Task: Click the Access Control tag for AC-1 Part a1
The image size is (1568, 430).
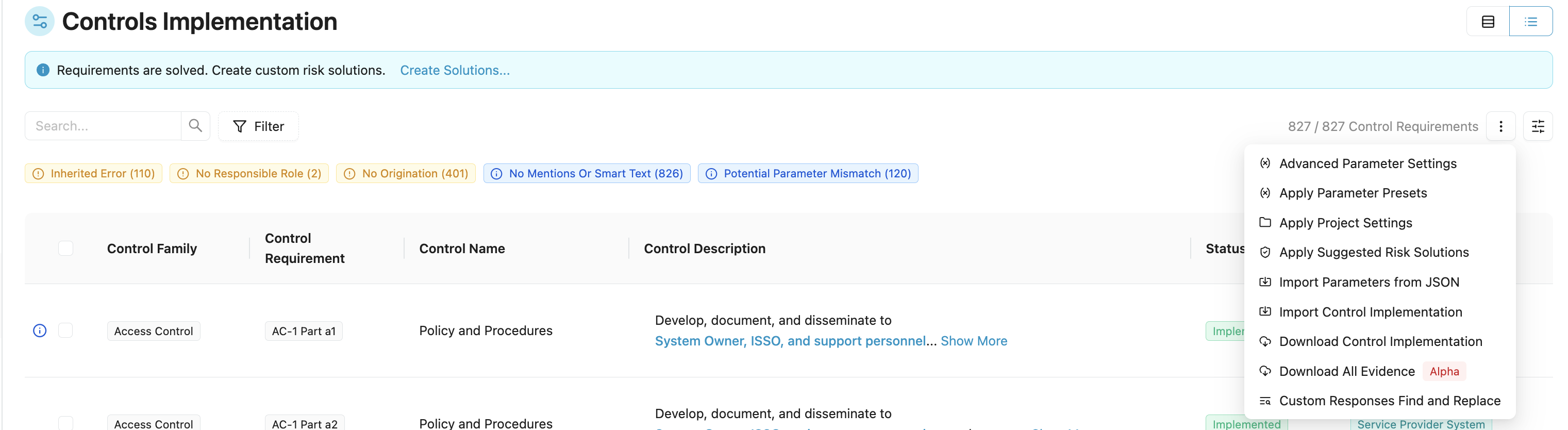Action: pos(154,330)
